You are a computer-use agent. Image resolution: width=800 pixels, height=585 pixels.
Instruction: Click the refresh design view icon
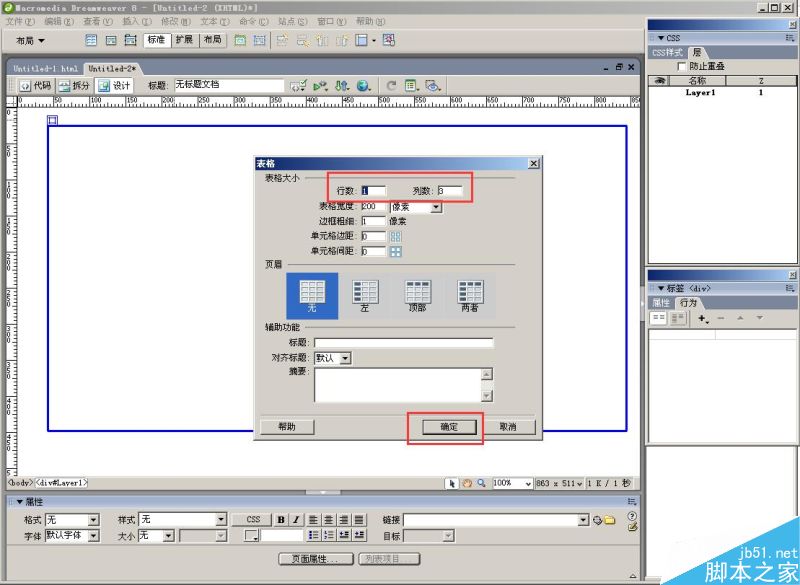pyautogui.click(x=391, y=86)
